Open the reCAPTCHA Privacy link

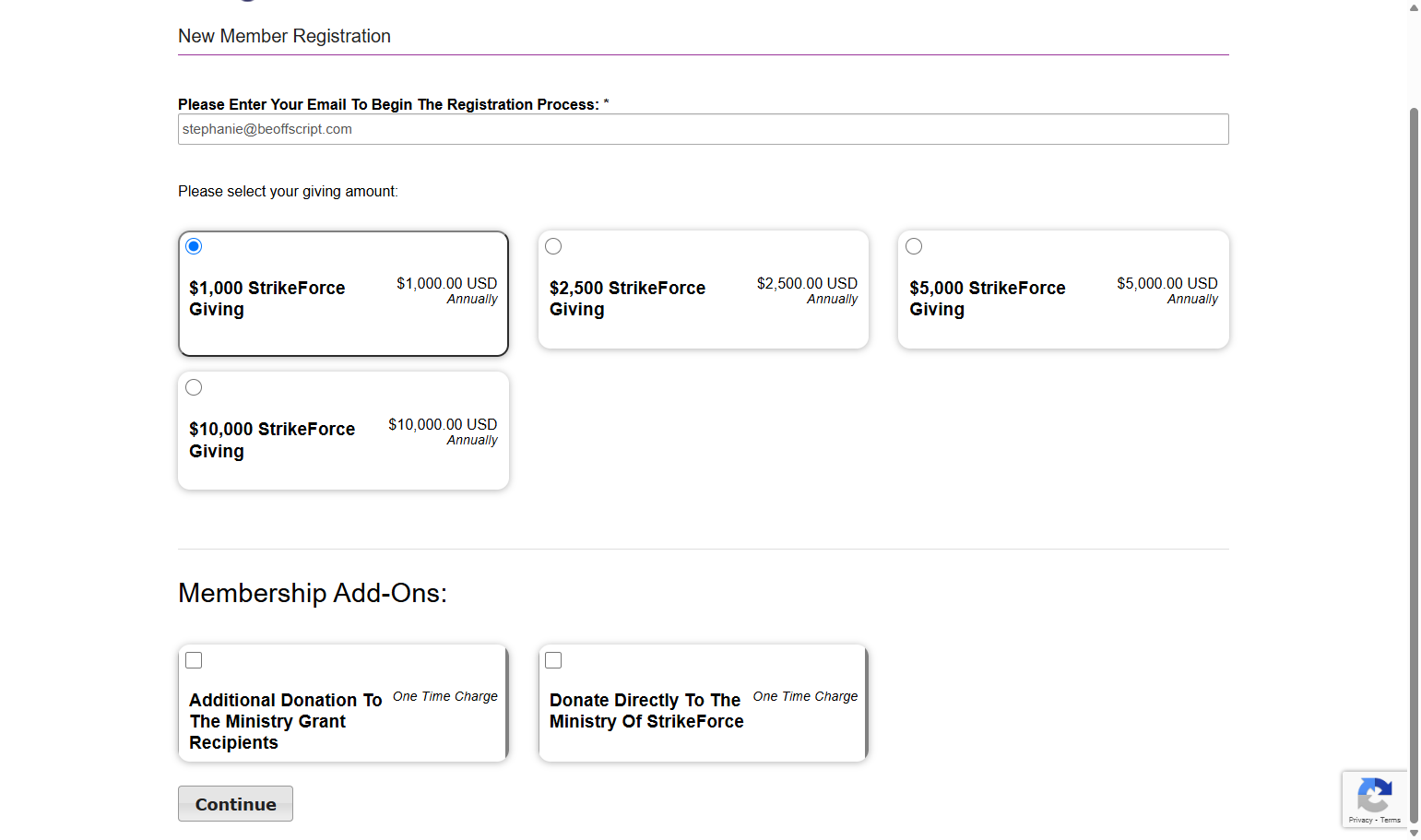click(1360, 820)
